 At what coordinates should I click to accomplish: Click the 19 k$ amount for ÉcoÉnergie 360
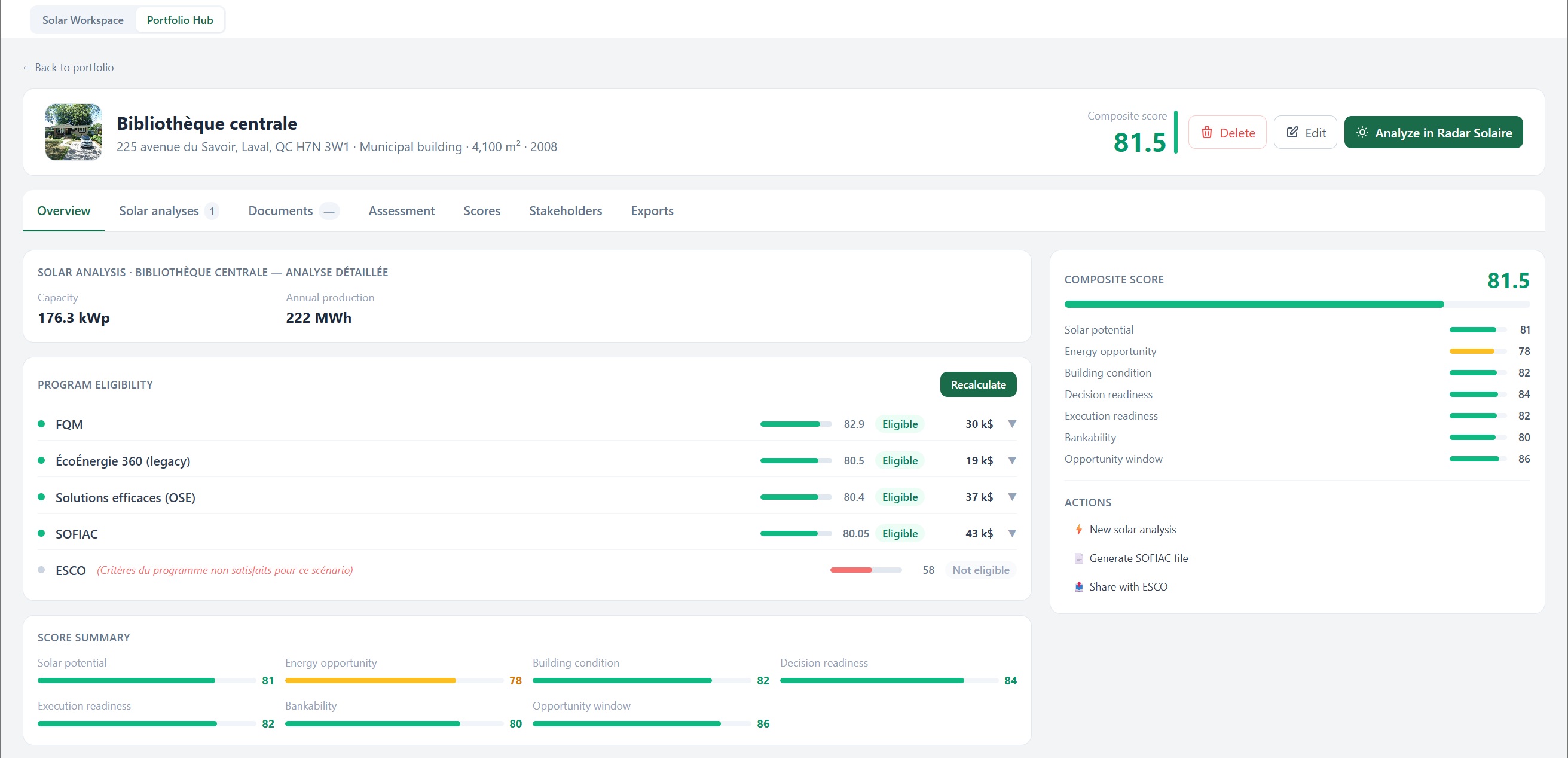(979, 460)
